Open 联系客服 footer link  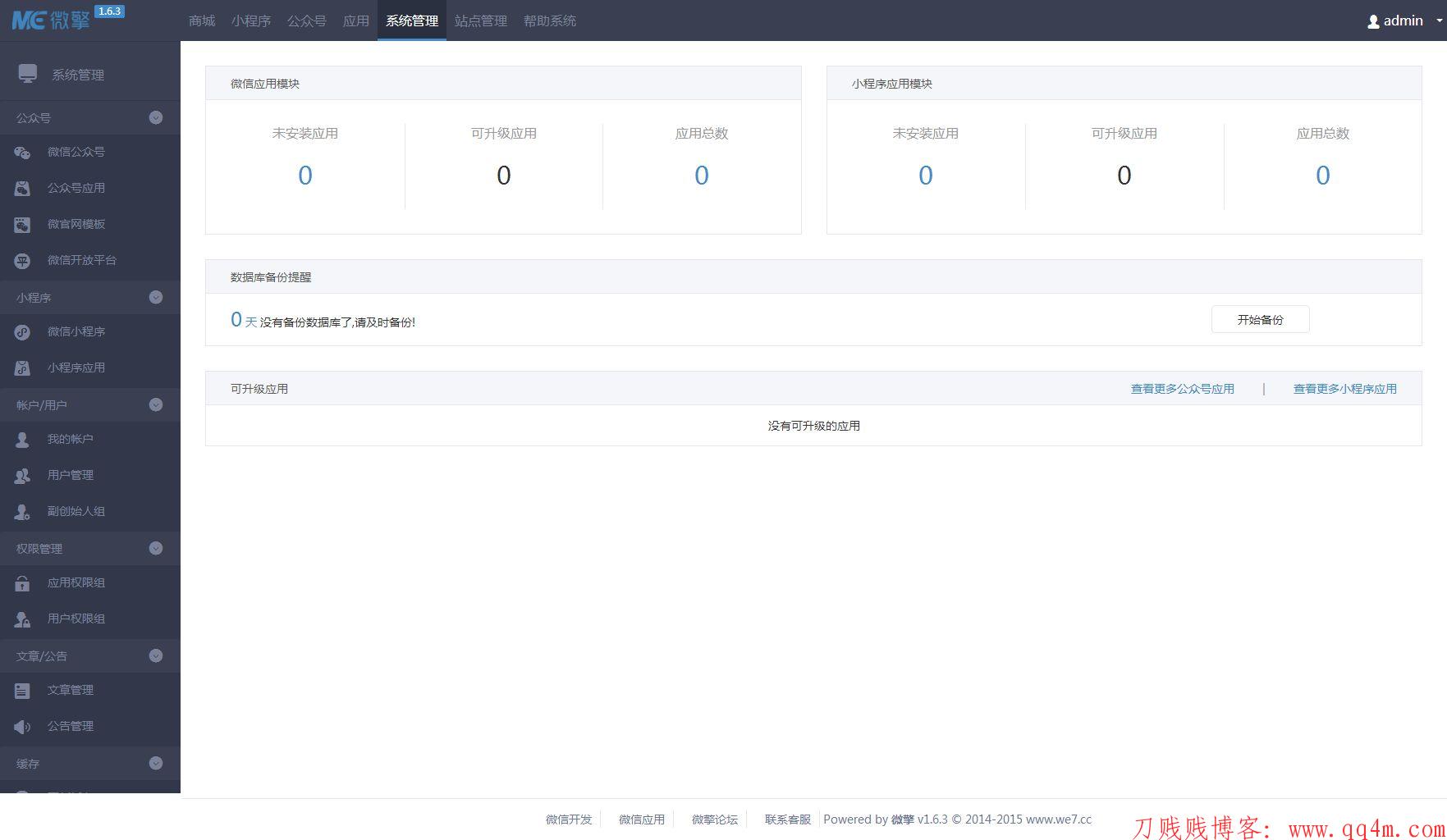pyautogui.click(x=788, y=819)
